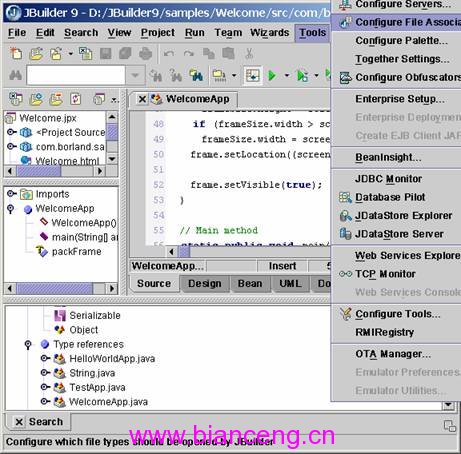Screen dimensions: 461x454
Task: Click the Redo arrow icon
Action: (x=189, y=53)
